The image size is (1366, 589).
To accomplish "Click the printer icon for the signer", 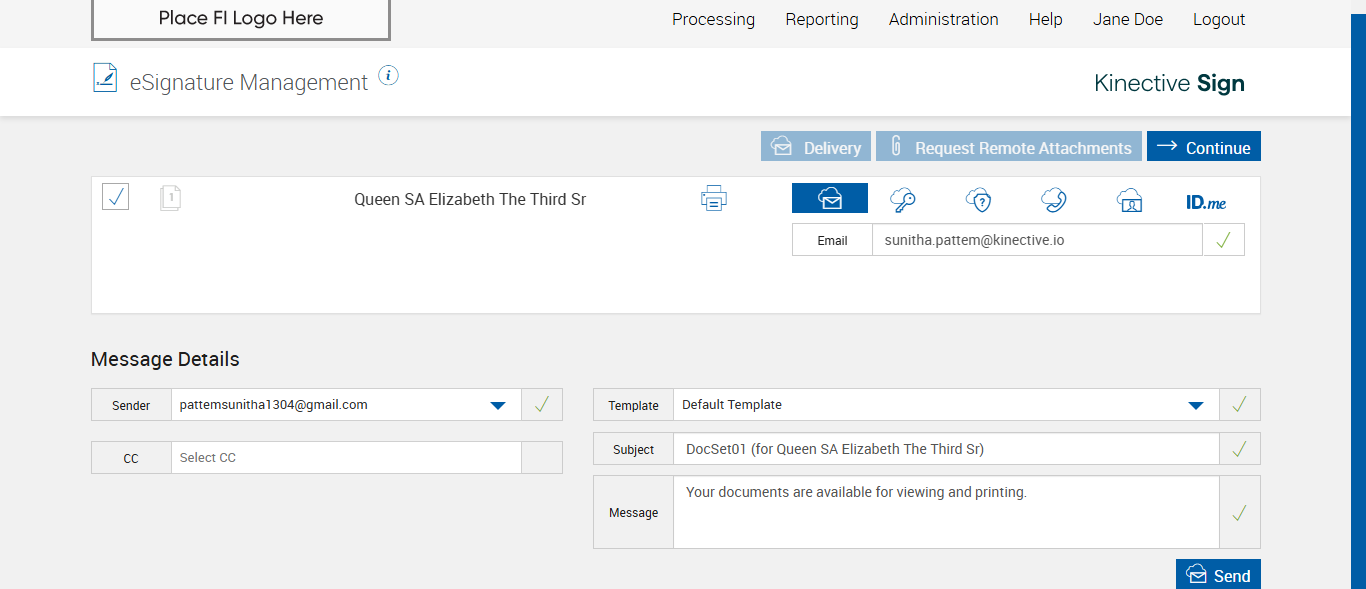I will pos(713,199).
